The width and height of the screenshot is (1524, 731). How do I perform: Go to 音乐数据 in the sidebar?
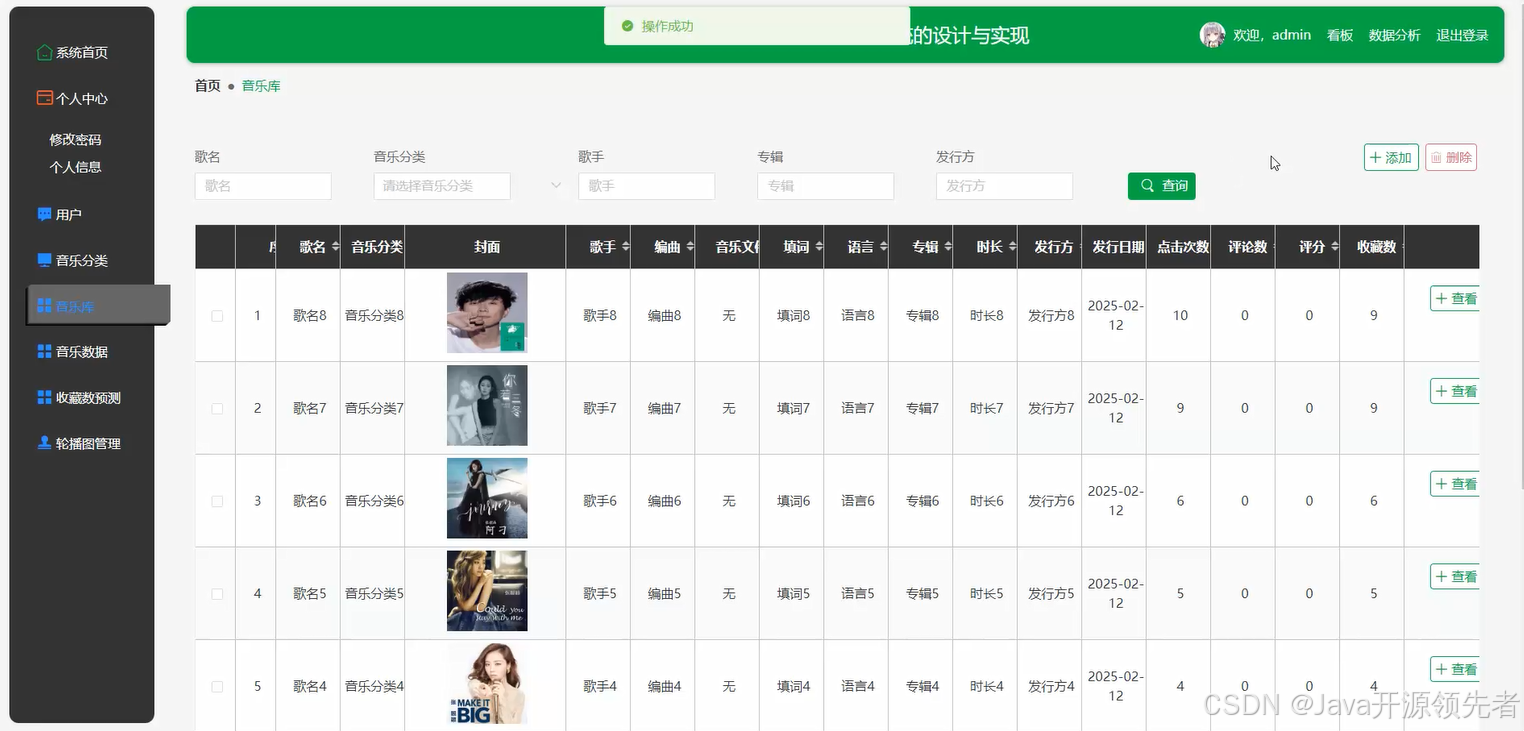(x=82, y=351)
